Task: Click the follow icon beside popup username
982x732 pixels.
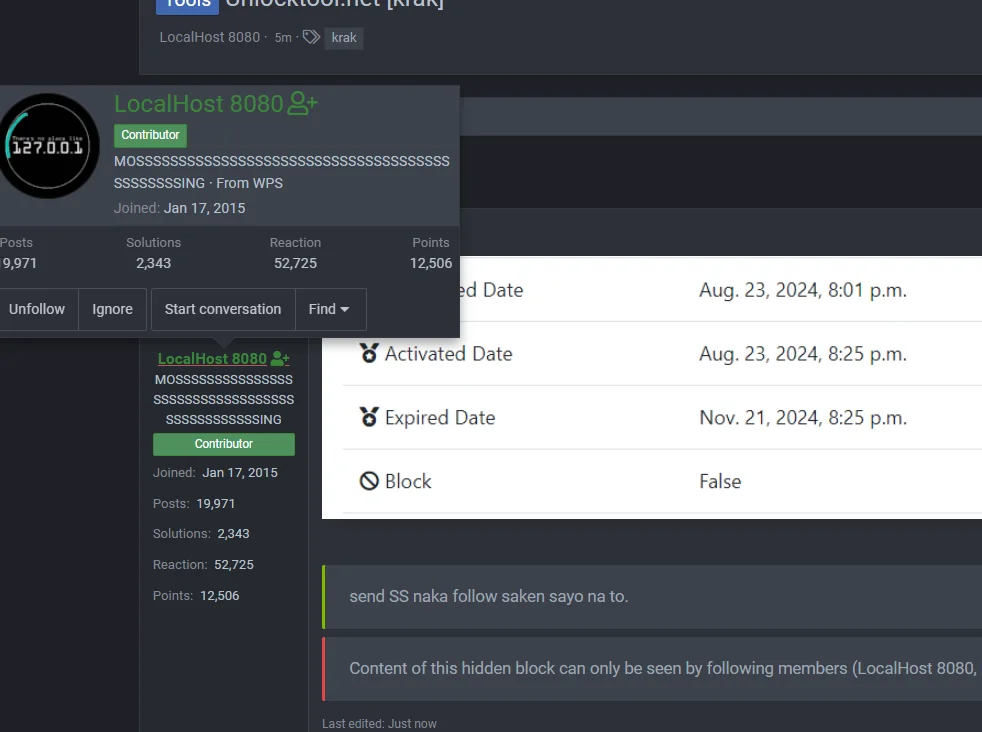Action: tap(302, 103)
